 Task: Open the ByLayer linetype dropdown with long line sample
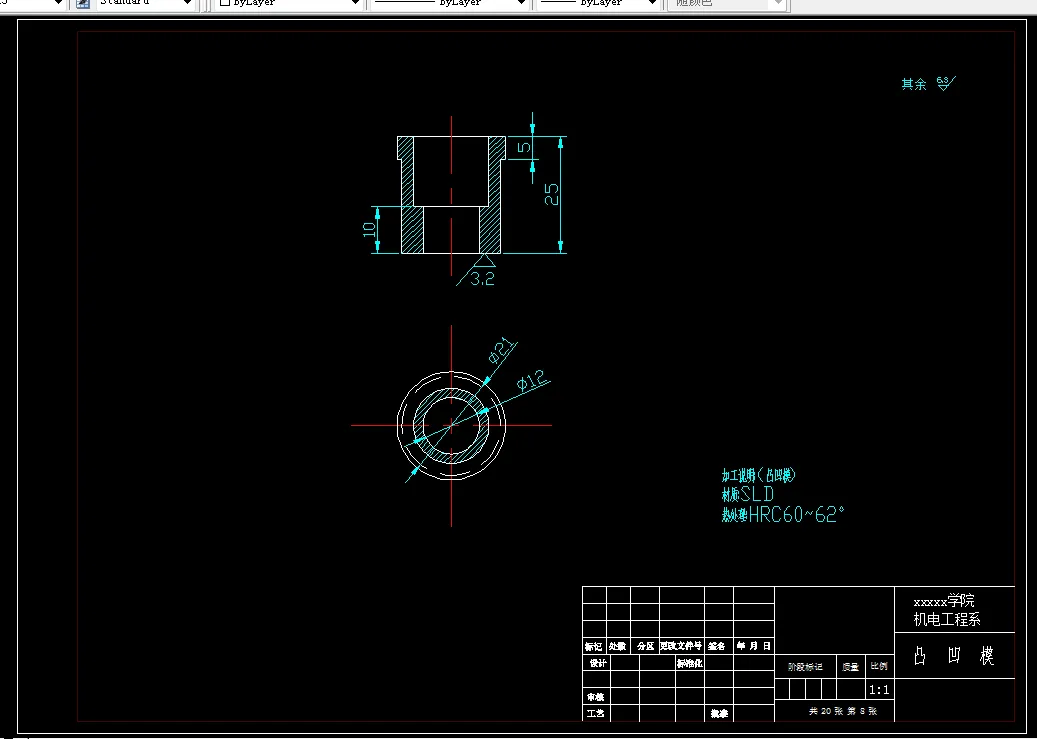point(449,3)
